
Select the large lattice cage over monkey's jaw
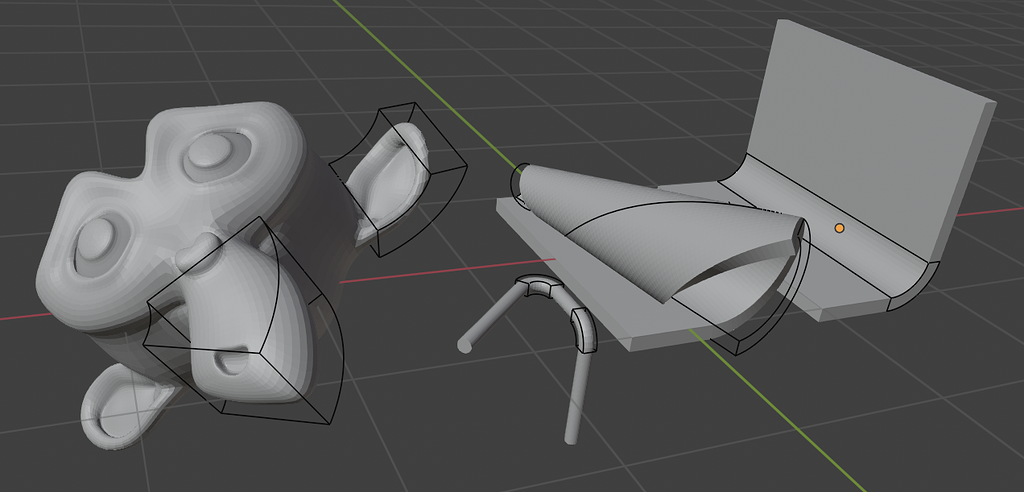(245, 323)
